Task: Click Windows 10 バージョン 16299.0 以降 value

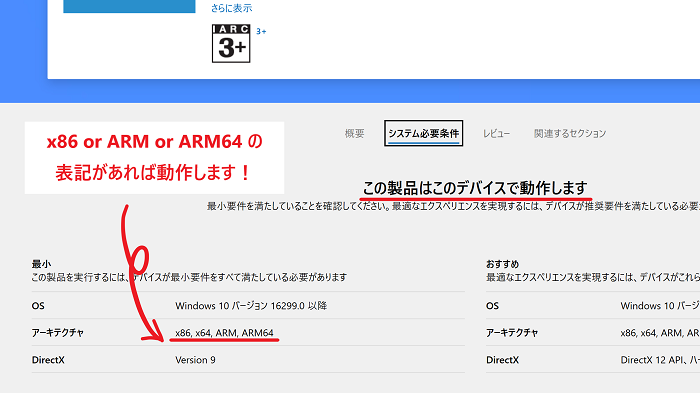Action: (x=251, y=306)
